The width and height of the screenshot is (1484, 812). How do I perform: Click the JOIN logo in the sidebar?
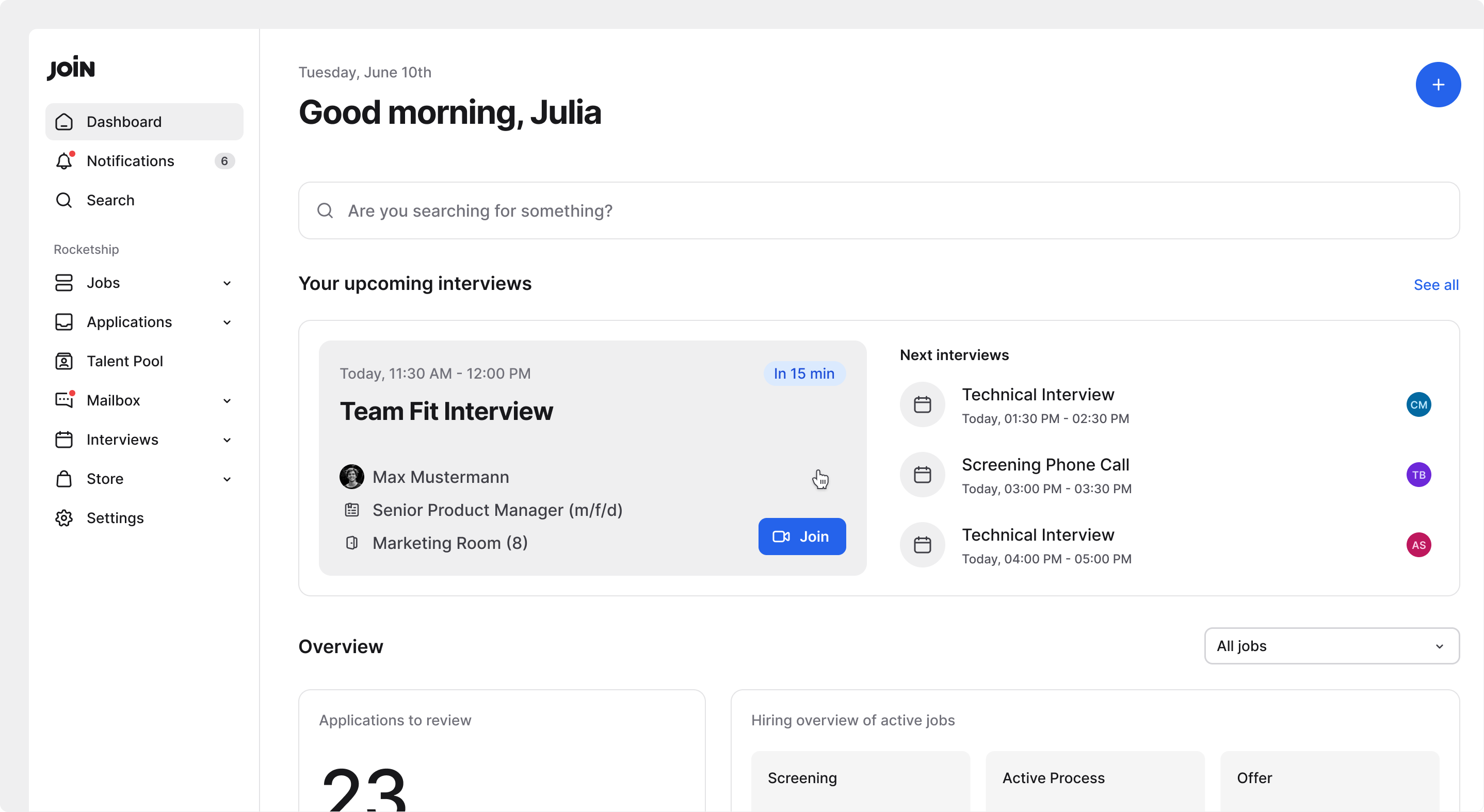point(71,69)
